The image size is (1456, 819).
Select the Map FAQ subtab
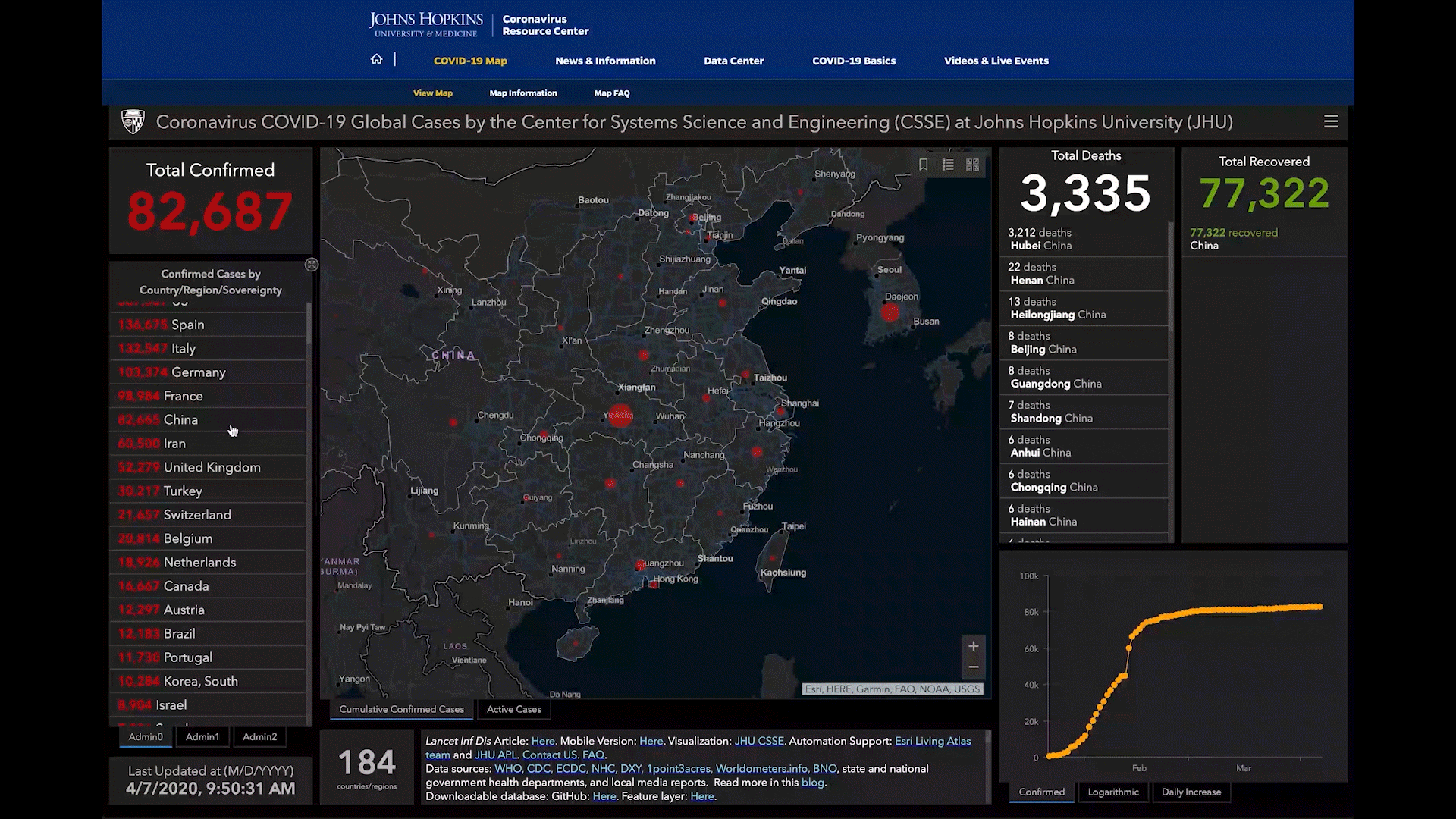612,93
